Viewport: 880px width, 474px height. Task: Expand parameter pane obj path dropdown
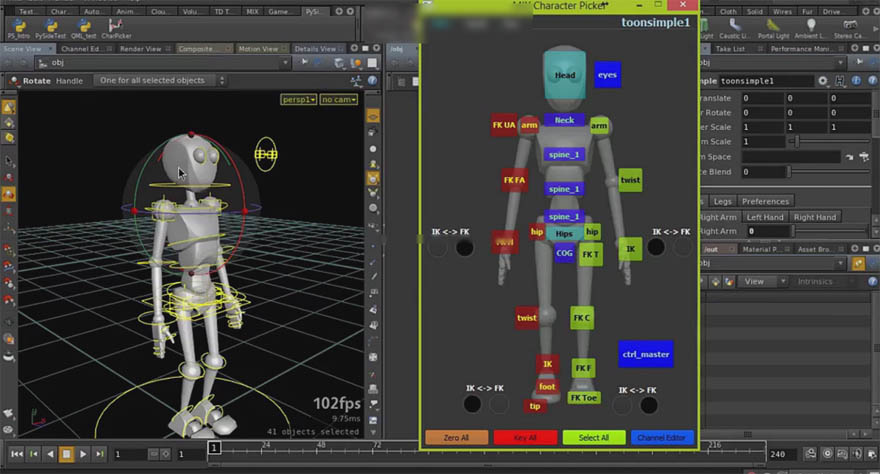[x=840, y=62]
